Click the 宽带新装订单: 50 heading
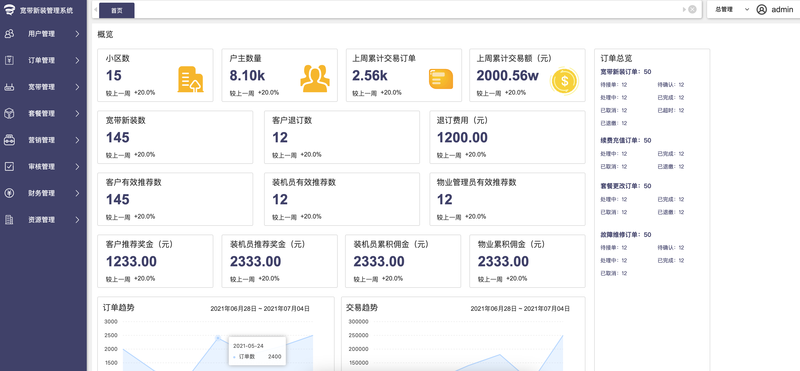 tap(626, 72)
